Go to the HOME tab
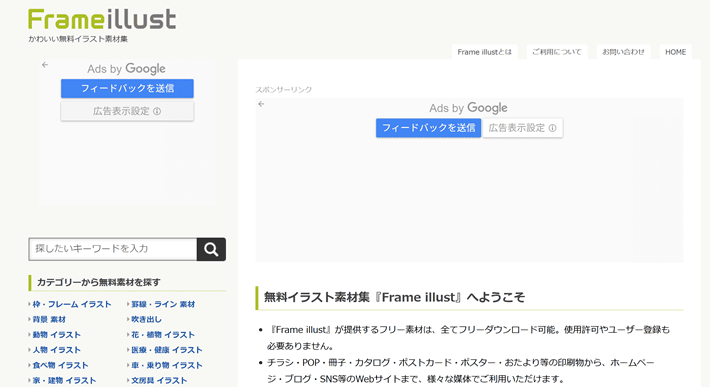Screen dimensions: 710x387 coord(676,52)
